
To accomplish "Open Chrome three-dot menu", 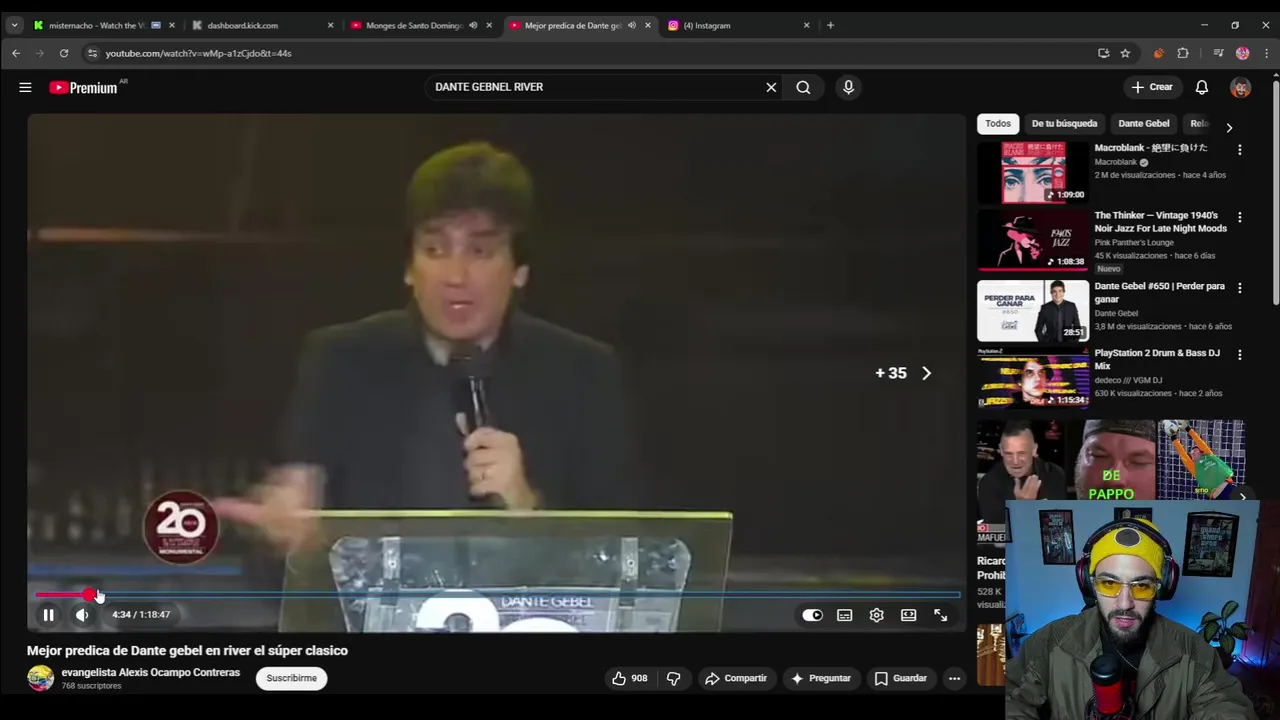I will coord(1267,53).
